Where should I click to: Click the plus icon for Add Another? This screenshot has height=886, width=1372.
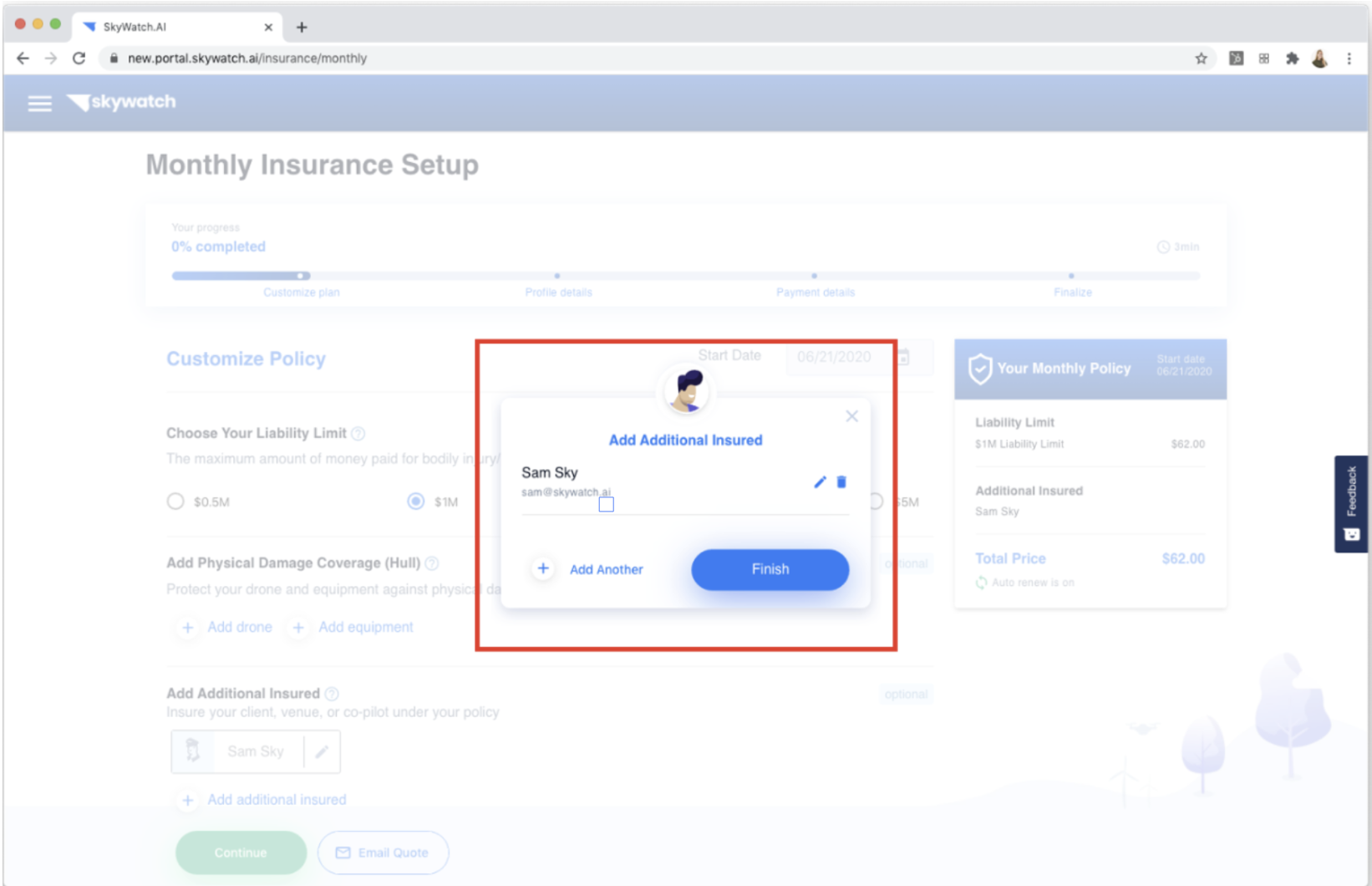tap(543, 569)
